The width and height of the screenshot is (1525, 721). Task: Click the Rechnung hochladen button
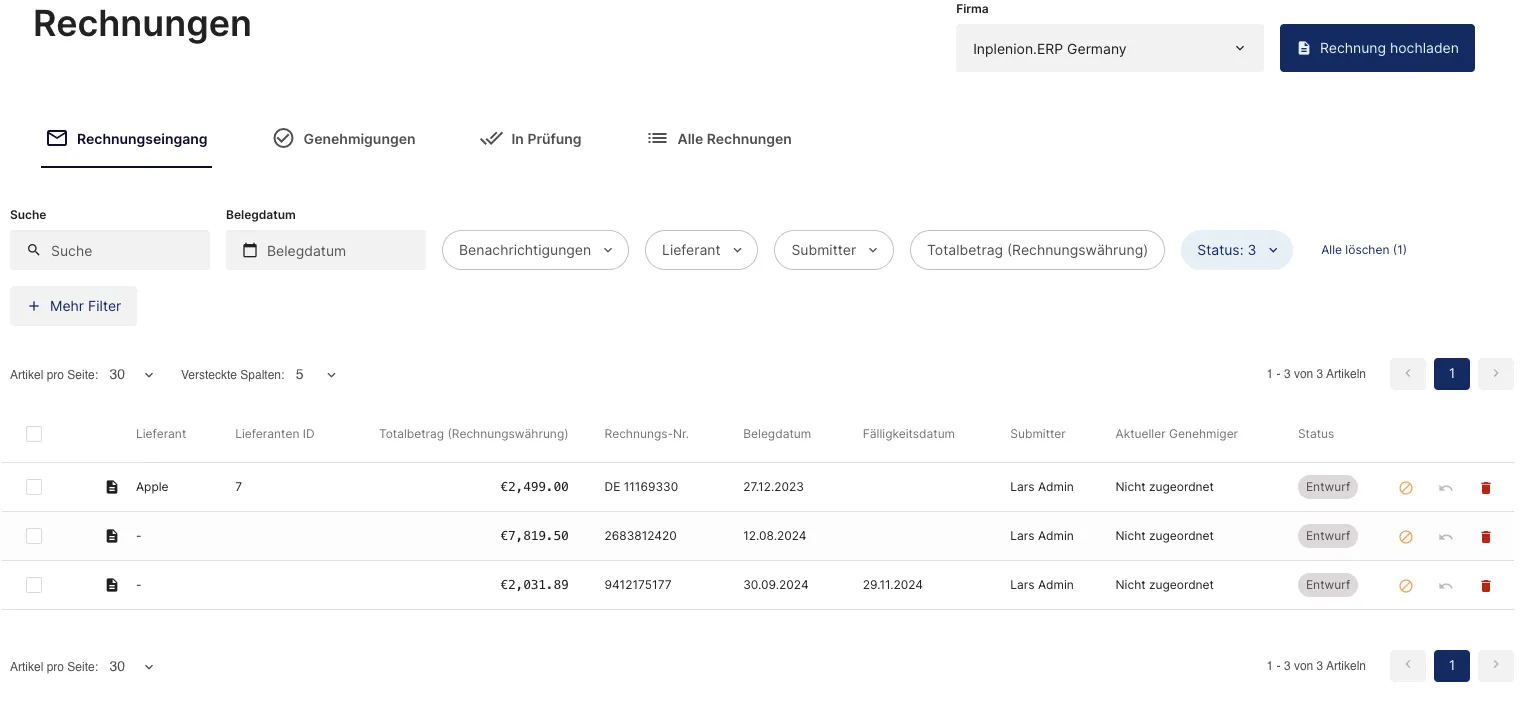(x=1376, y=48)
